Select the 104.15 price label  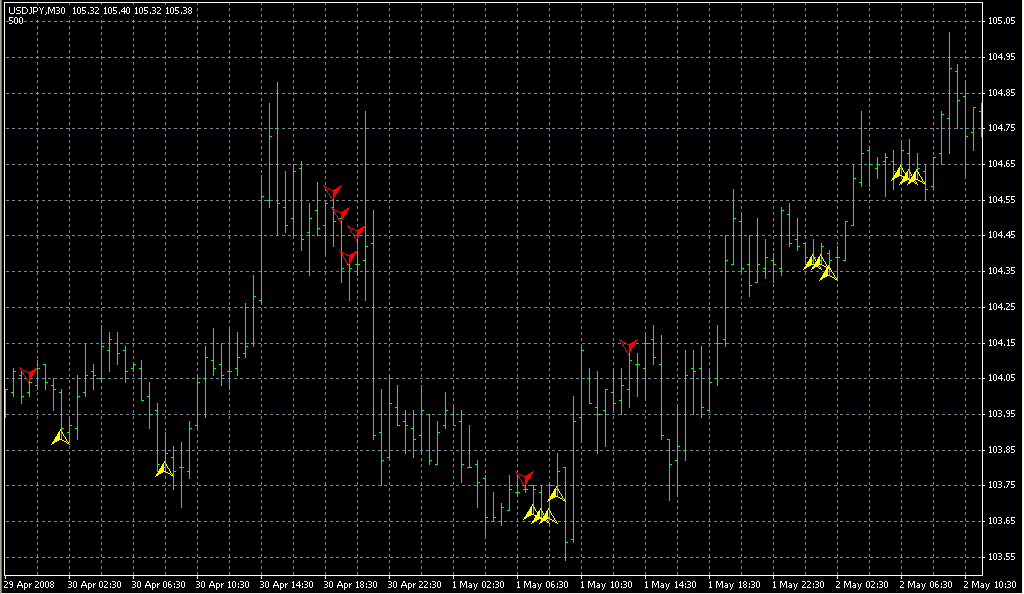click(1001, 343)
